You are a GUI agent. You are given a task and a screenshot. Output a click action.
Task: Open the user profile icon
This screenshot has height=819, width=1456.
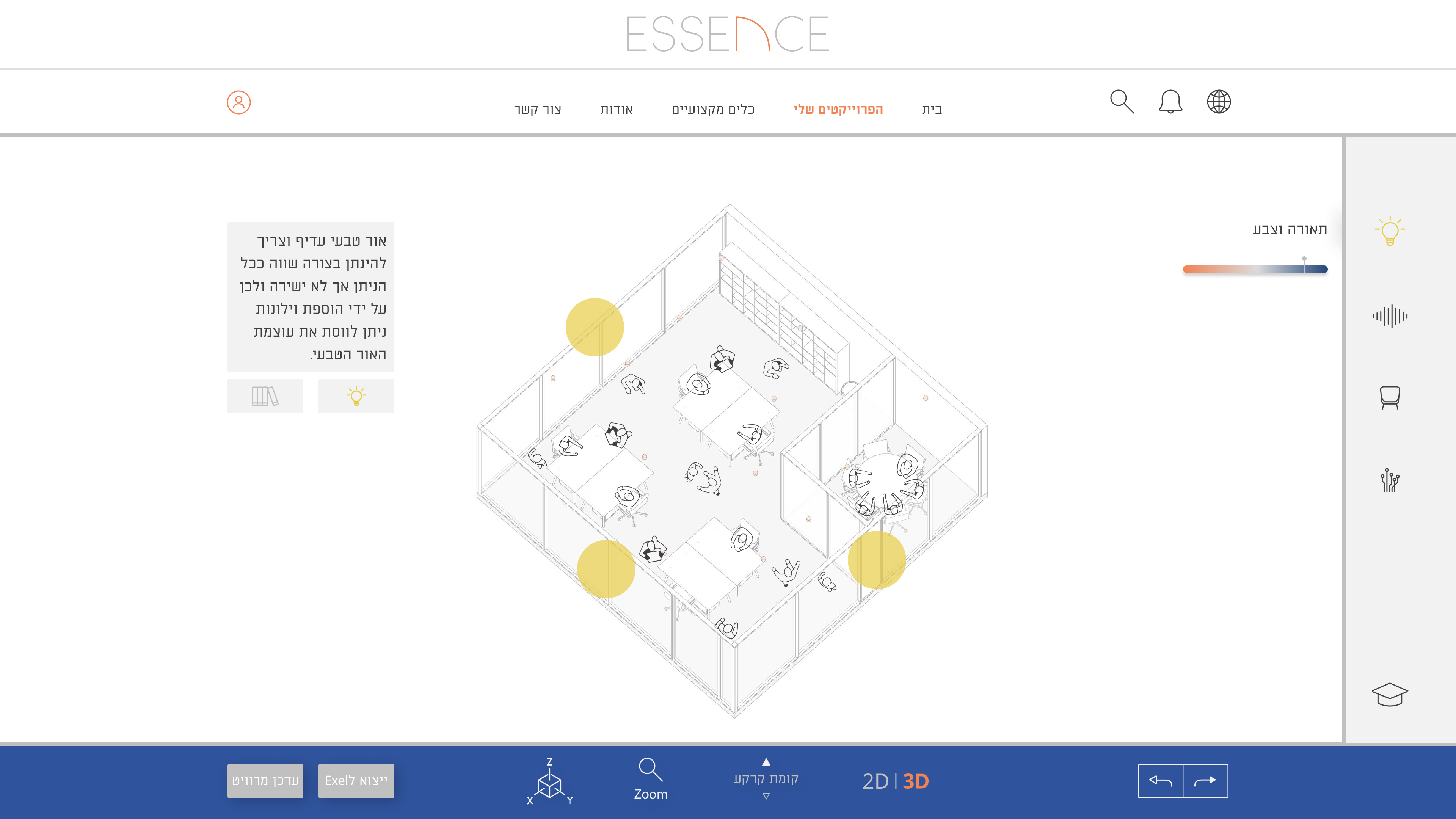pos(238,102)
